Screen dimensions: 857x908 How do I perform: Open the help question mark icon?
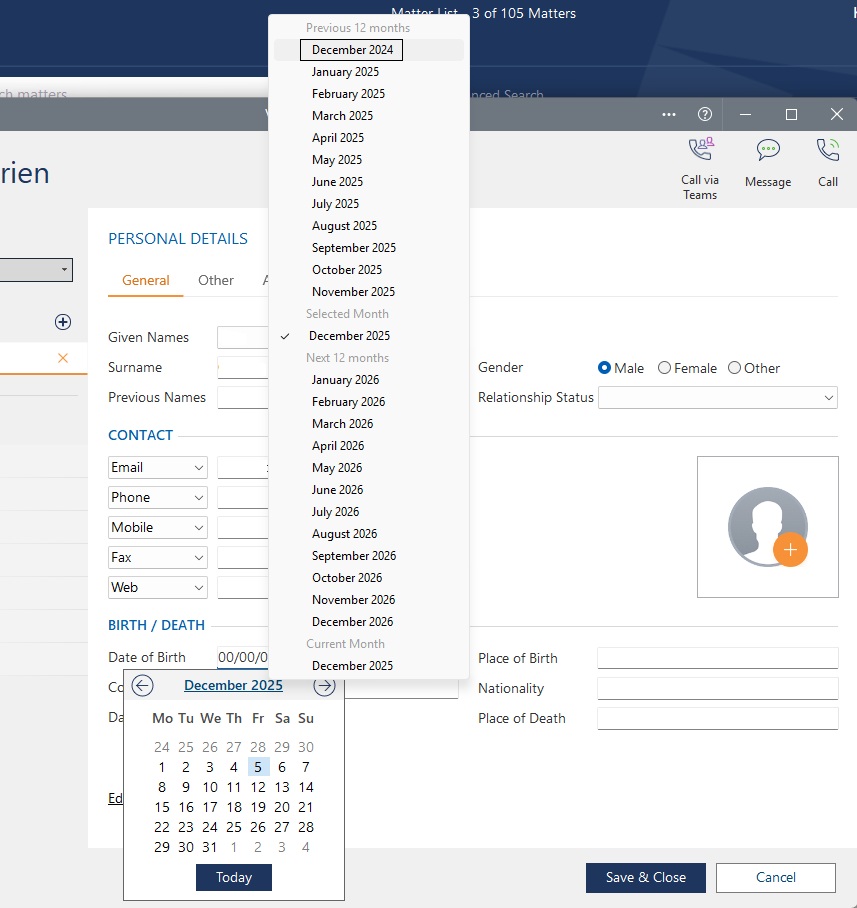coord(705,115)
